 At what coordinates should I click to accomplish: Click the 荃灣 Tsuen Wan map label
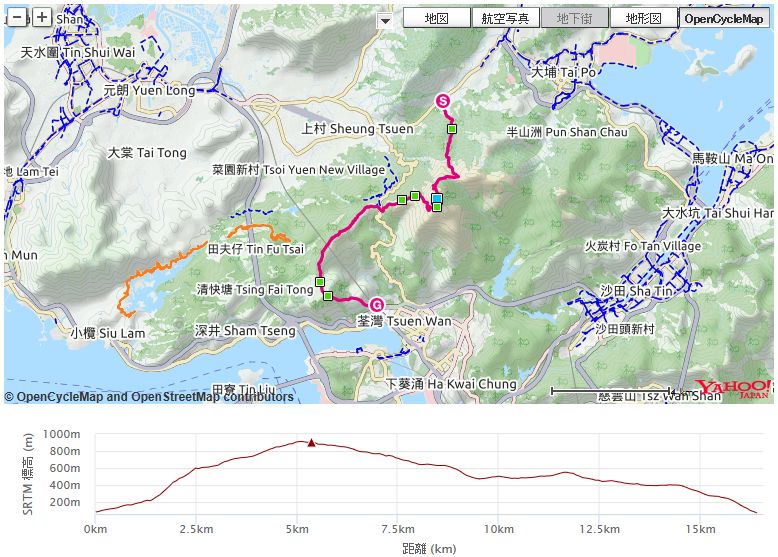pos(404,321)
